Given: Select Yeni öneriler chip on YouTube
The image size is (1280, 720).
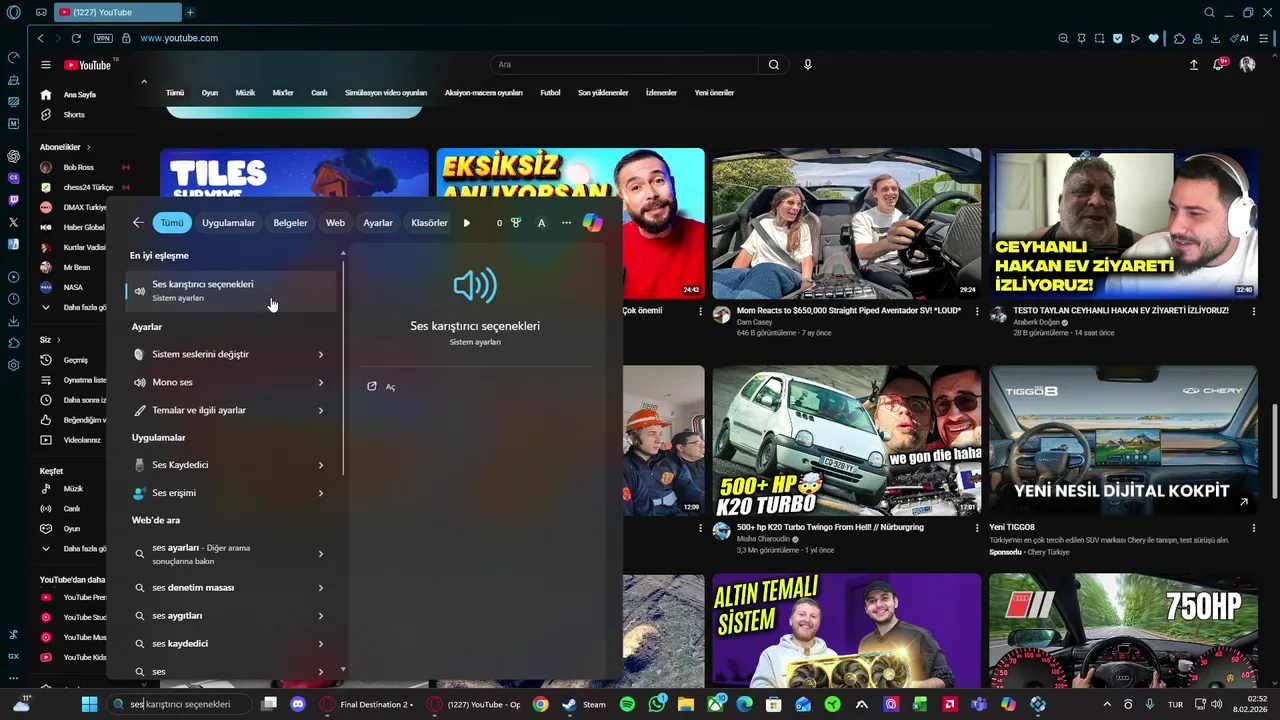Looking at the screenshot, I should (x=714, y=93).
